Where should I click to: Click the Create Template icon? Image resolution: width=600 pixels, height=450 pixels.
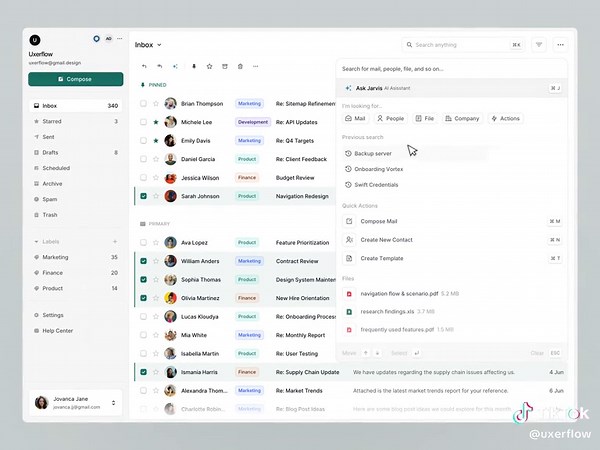click(349, 258)
